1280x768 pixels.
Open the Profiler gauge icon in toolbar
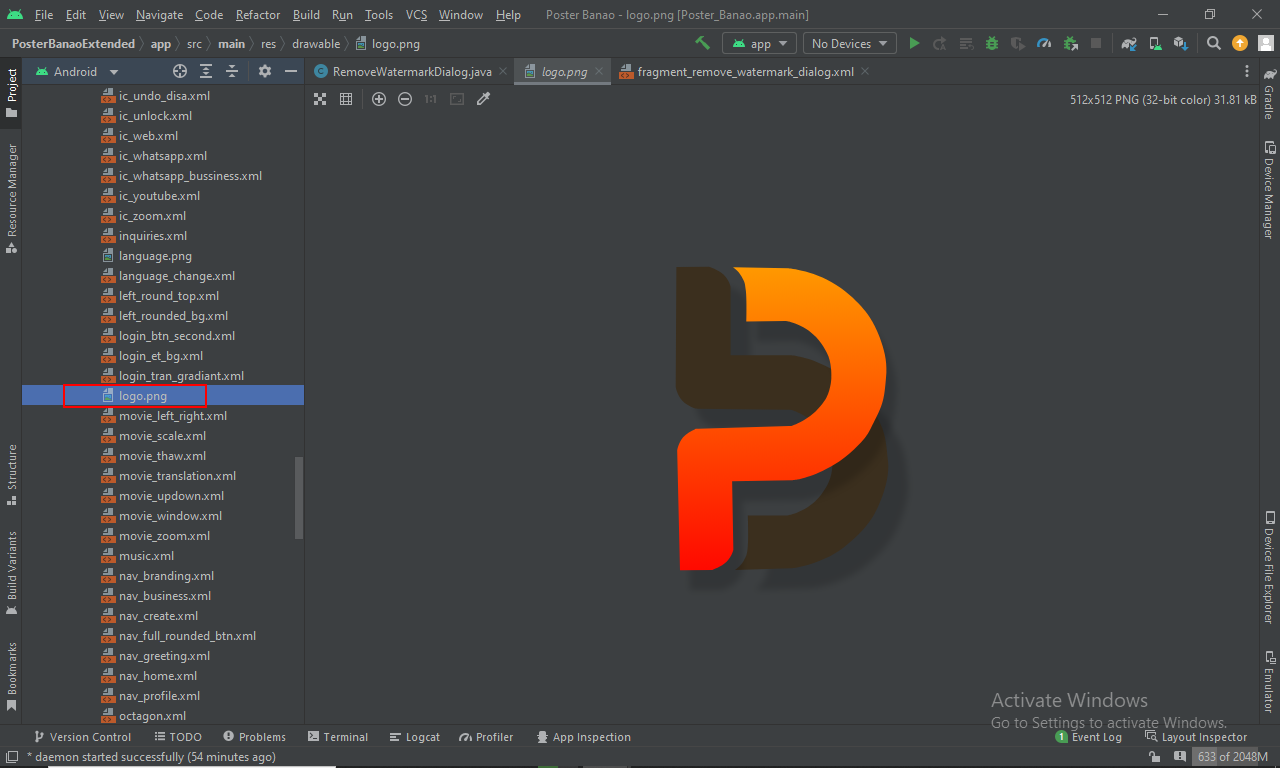[x=1044, y=43]
